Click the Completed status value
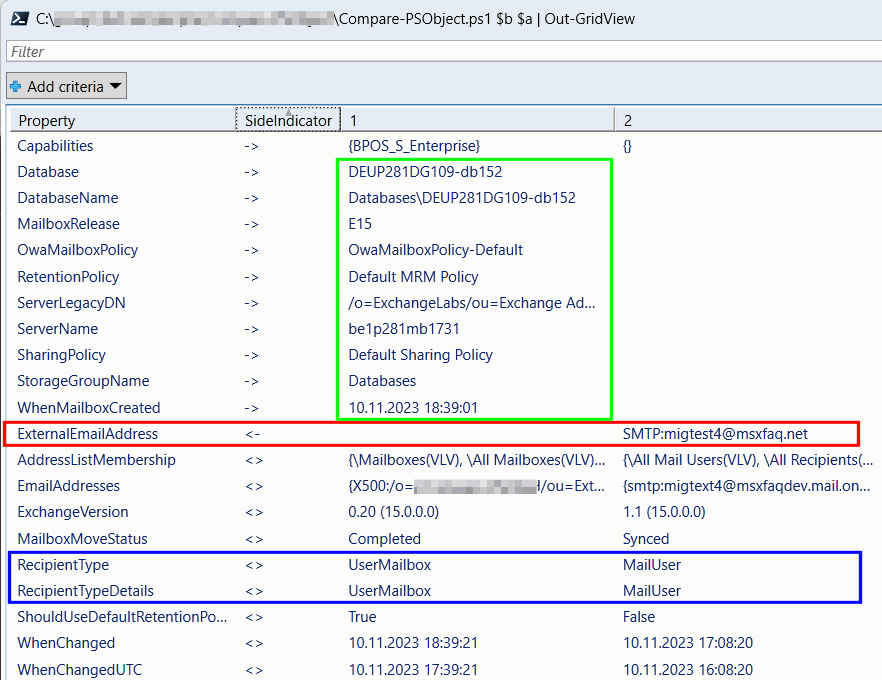882x680 pixels. pos(384,539)
